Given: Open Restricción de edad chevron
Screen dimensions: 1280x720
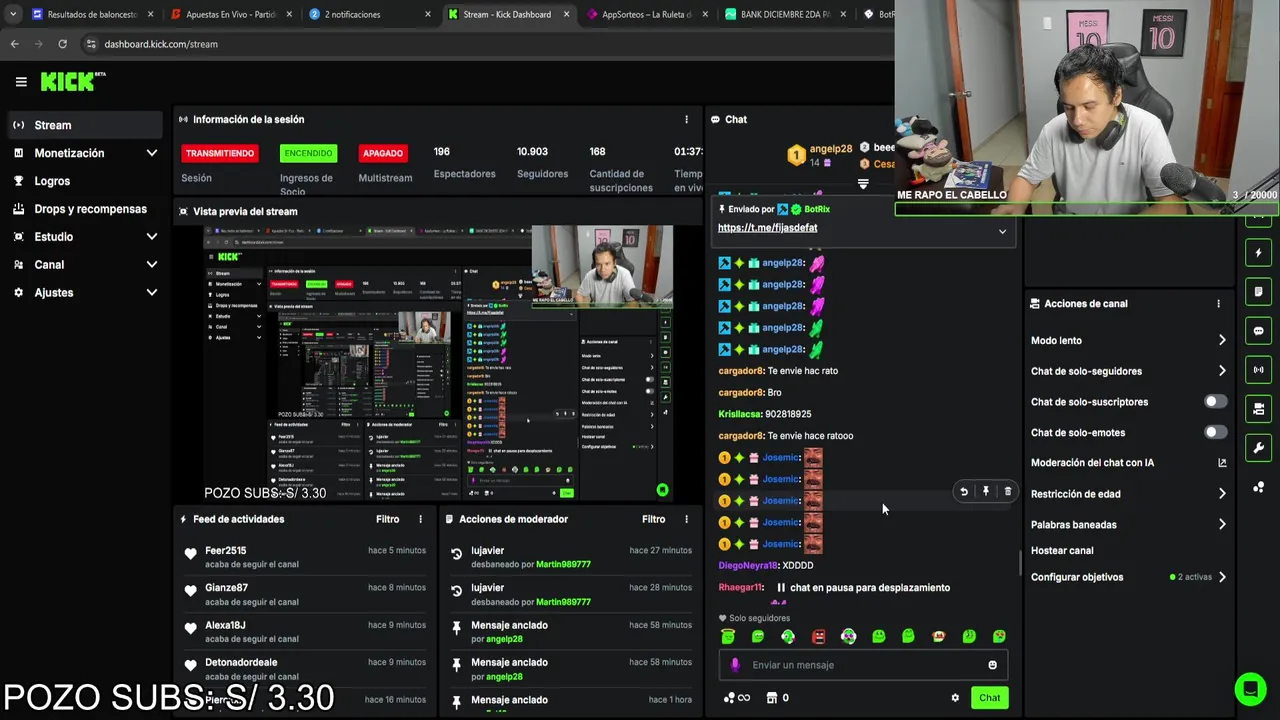Looking at the screenshot, I should click(x=1222, y=493).
